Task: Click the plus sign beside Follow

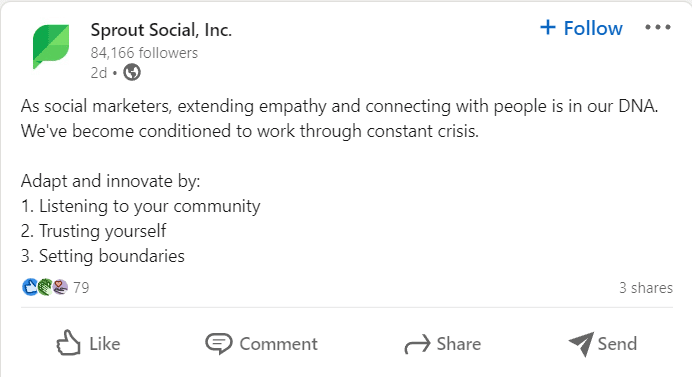Action: pos(548,27)
